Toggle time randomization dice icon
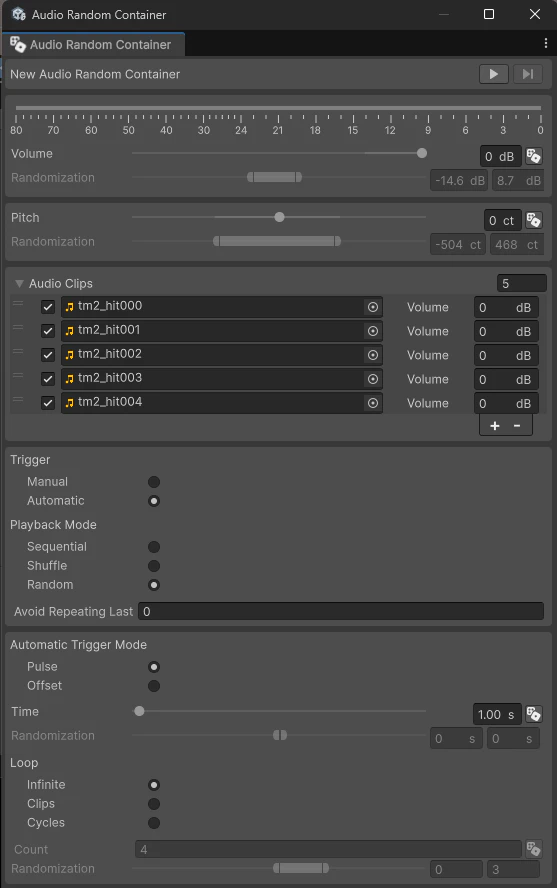557x888 pixels. click(533, 714)
